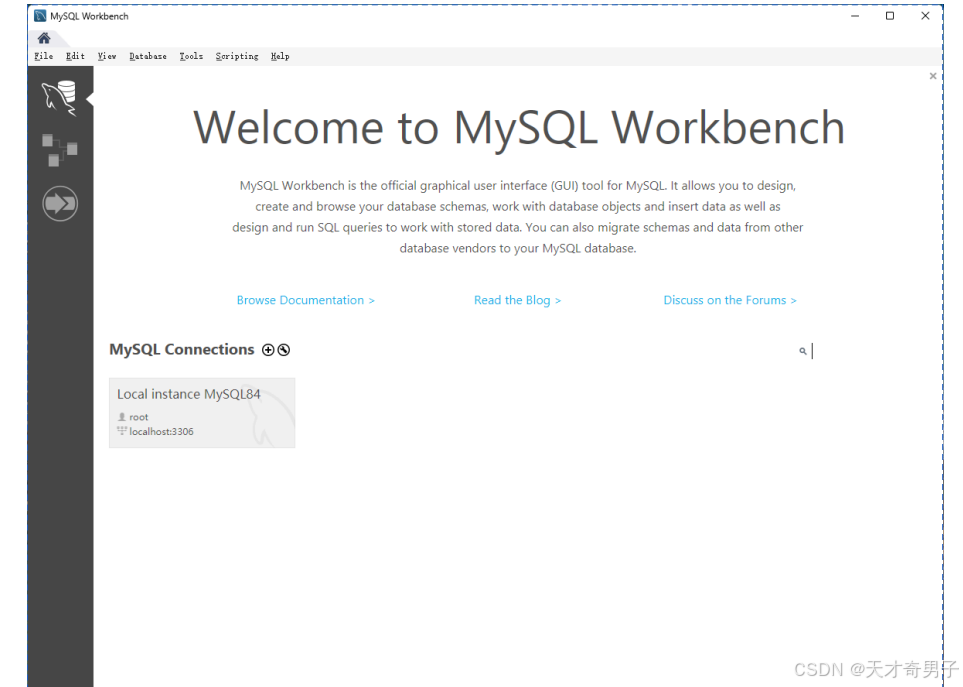963x687 pixels.
Task: Open the Database menu
Action: [148, 56]
